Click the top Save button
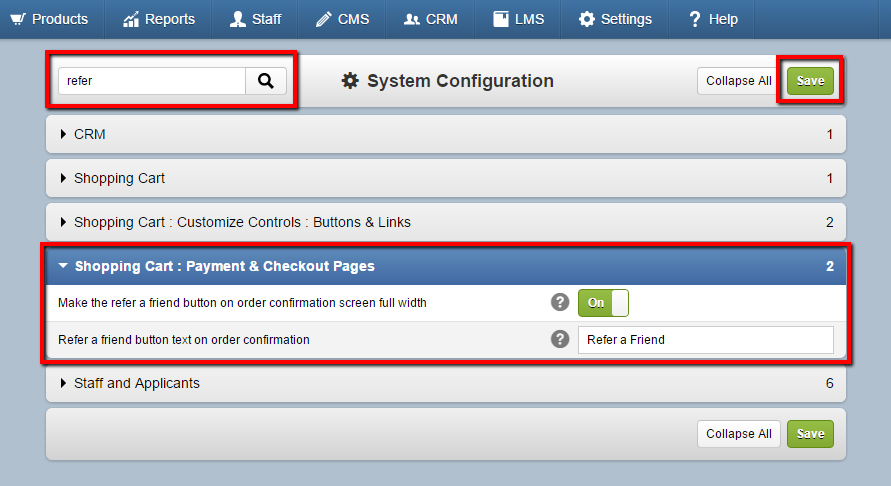The height and width of the screenshot is (486, 891). point(810,81)
